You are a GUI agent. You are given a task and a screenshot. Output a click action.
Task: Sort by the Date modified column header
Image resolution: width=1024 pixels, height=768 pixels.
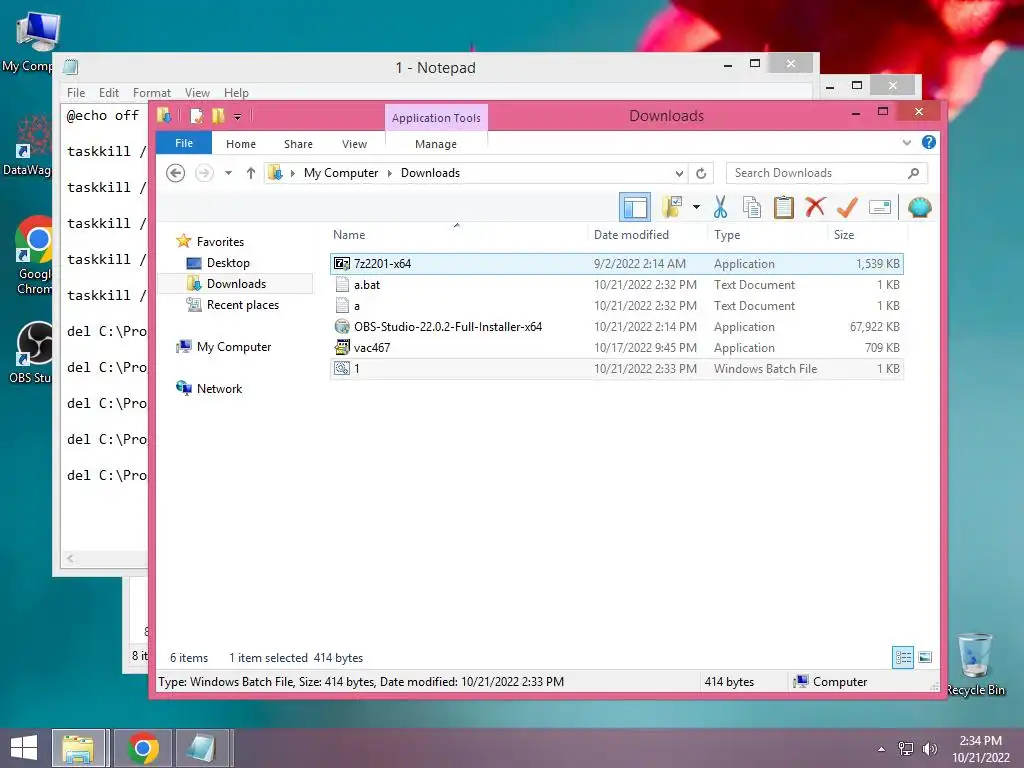[x=632, y=234]
